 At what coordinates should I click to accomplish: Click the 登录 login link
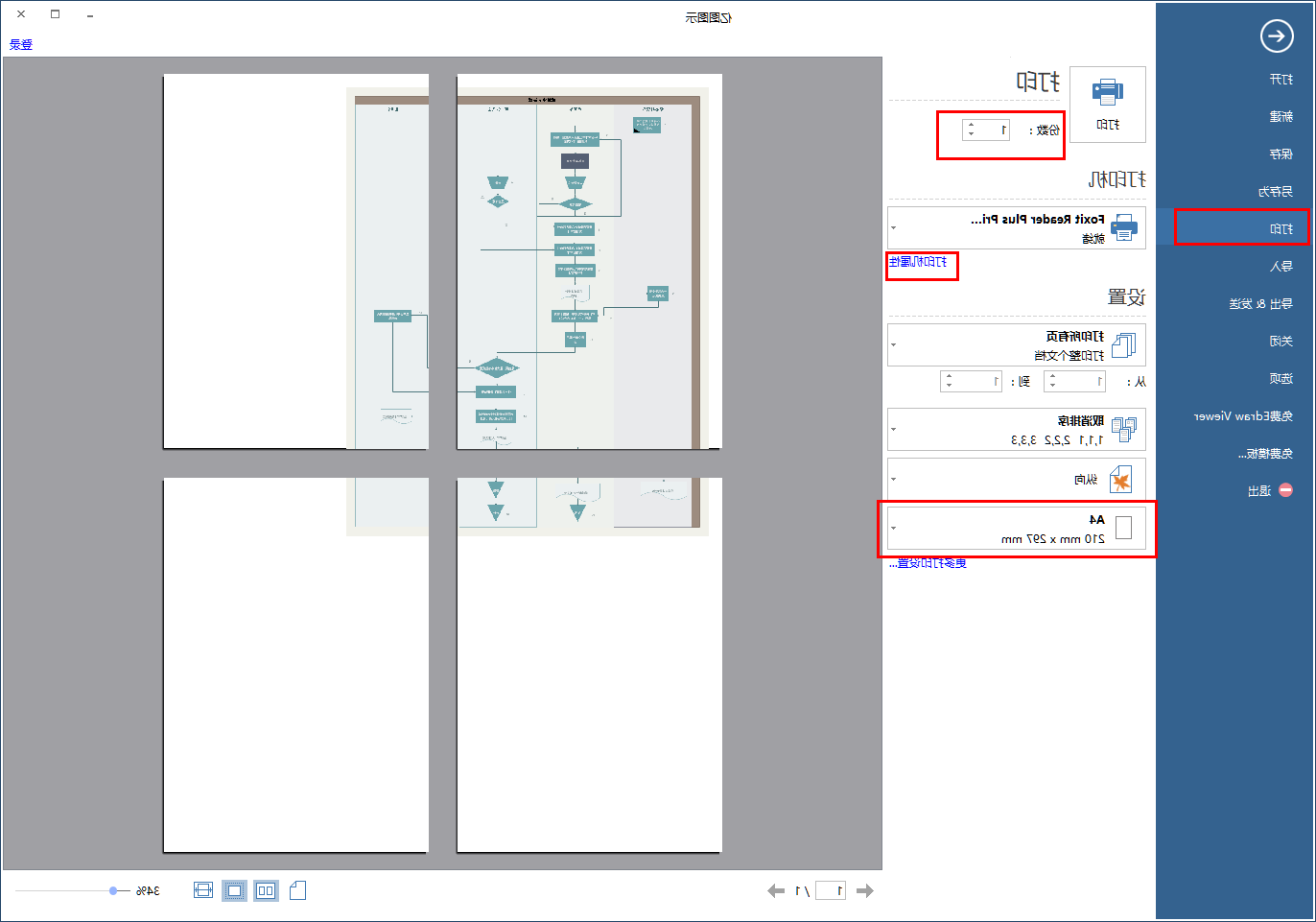(x=21, y=45)
